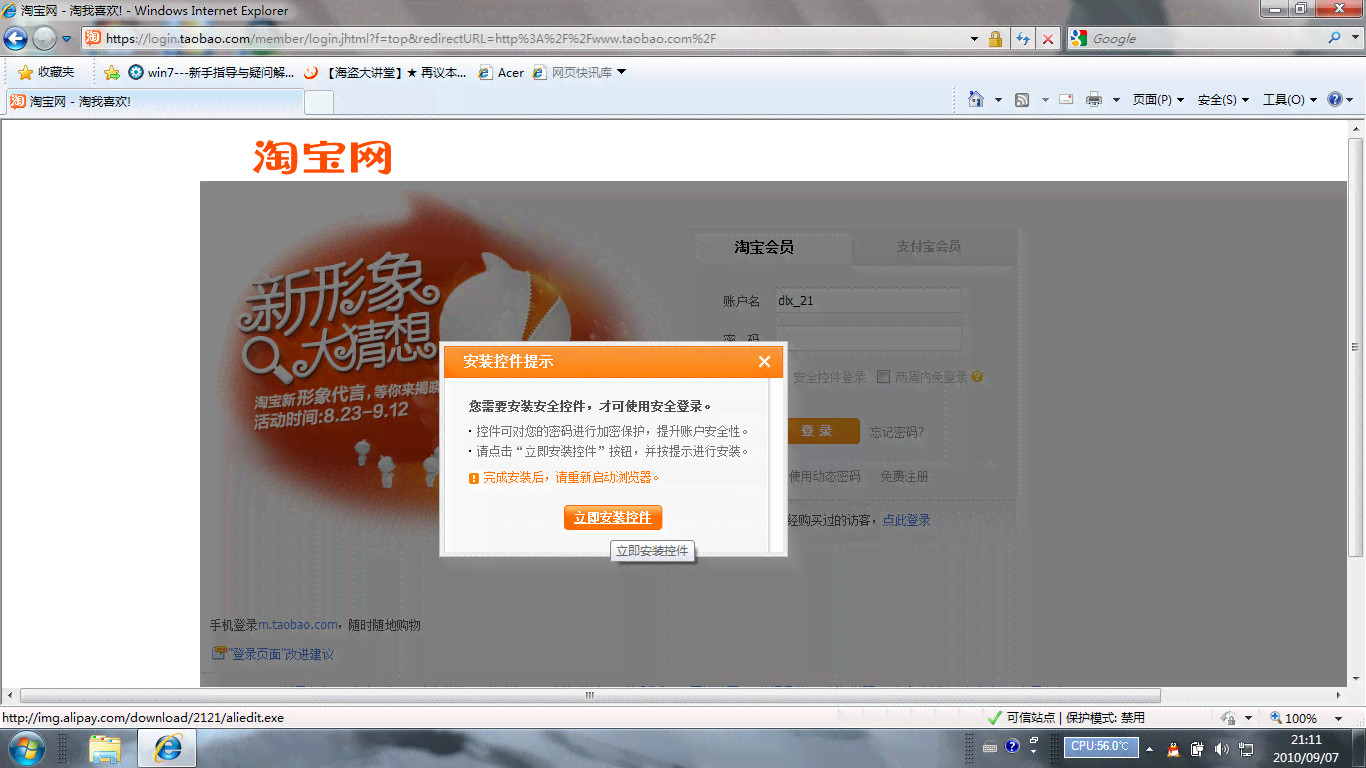Click the yellow help icon beside 两周内免登录

pyautogui.click(x=977, y=377)
